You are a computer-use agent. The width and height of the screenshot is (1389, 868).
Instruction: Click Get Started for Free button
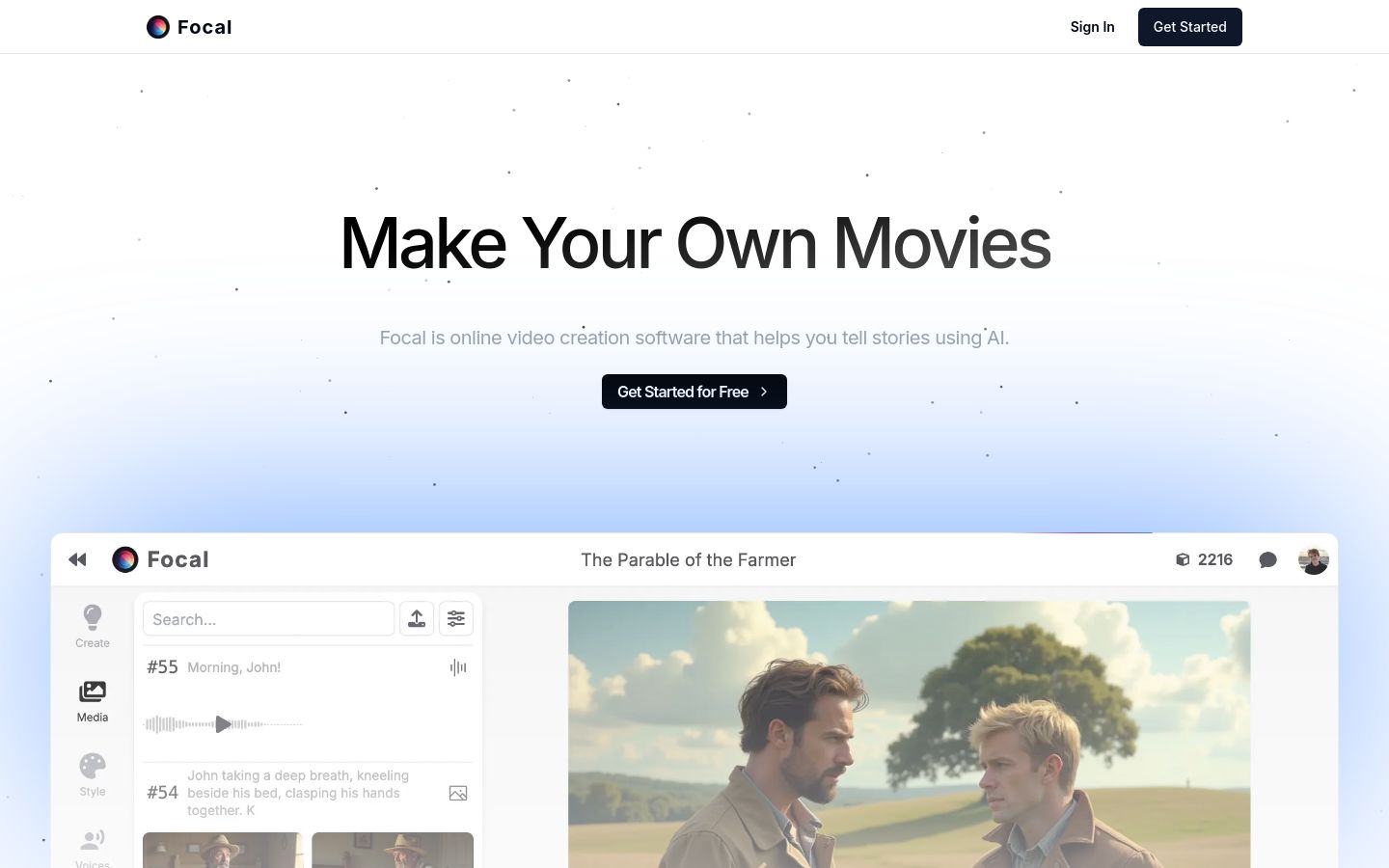694,392
